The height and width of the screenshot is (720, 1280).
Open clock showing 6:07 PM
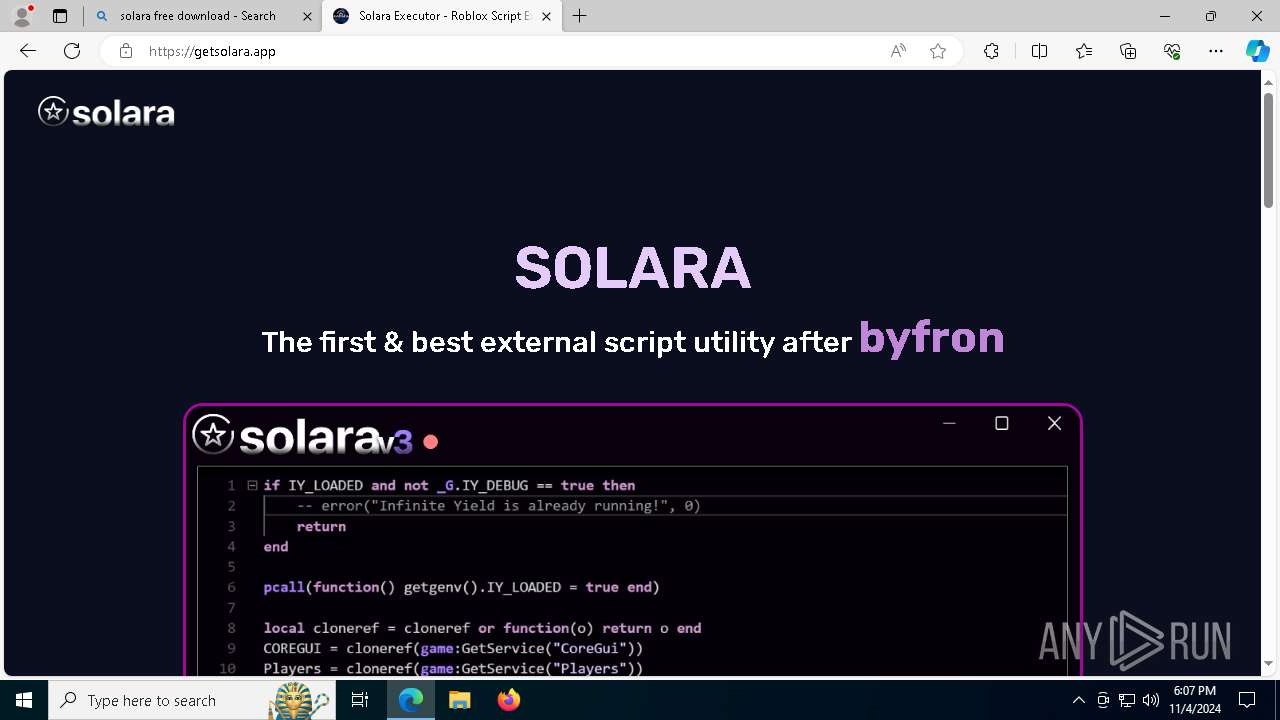pos(1195,700)
